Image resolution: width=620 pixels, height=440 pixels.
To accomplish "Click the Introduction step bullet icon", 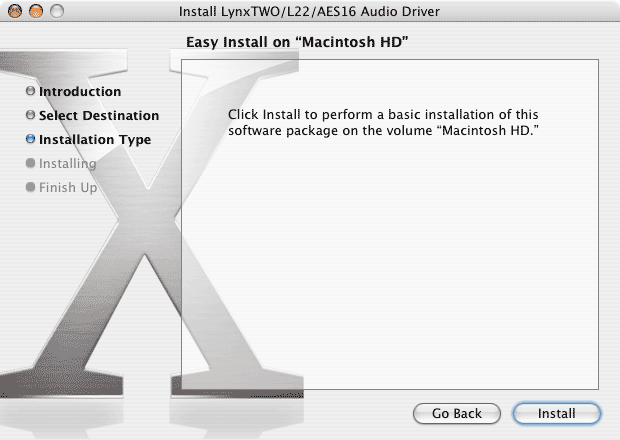I will [x=30, y=92].
